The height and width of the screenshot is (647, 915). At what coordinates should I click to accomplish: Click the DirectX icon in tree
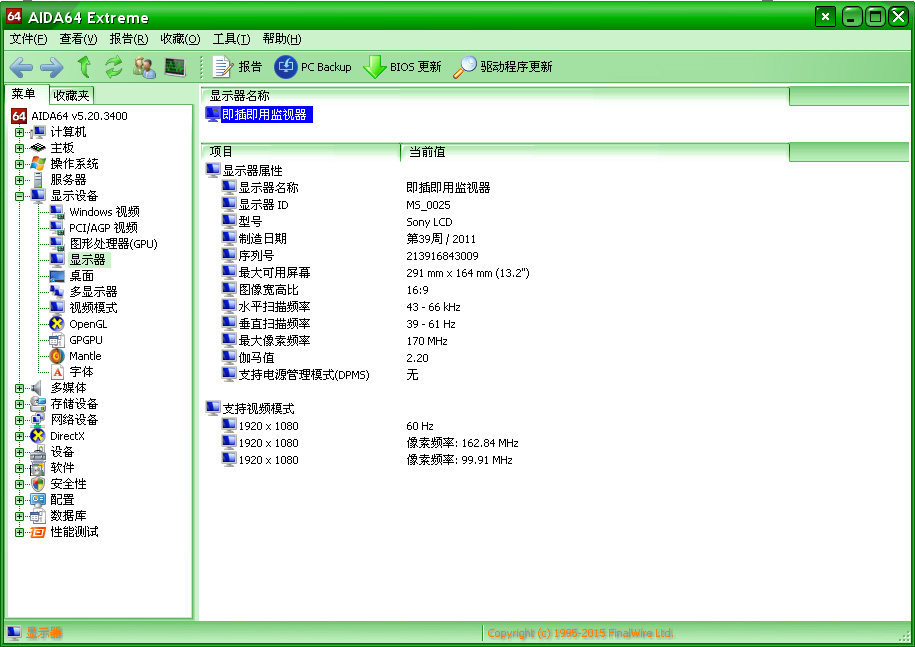(37, 436)
